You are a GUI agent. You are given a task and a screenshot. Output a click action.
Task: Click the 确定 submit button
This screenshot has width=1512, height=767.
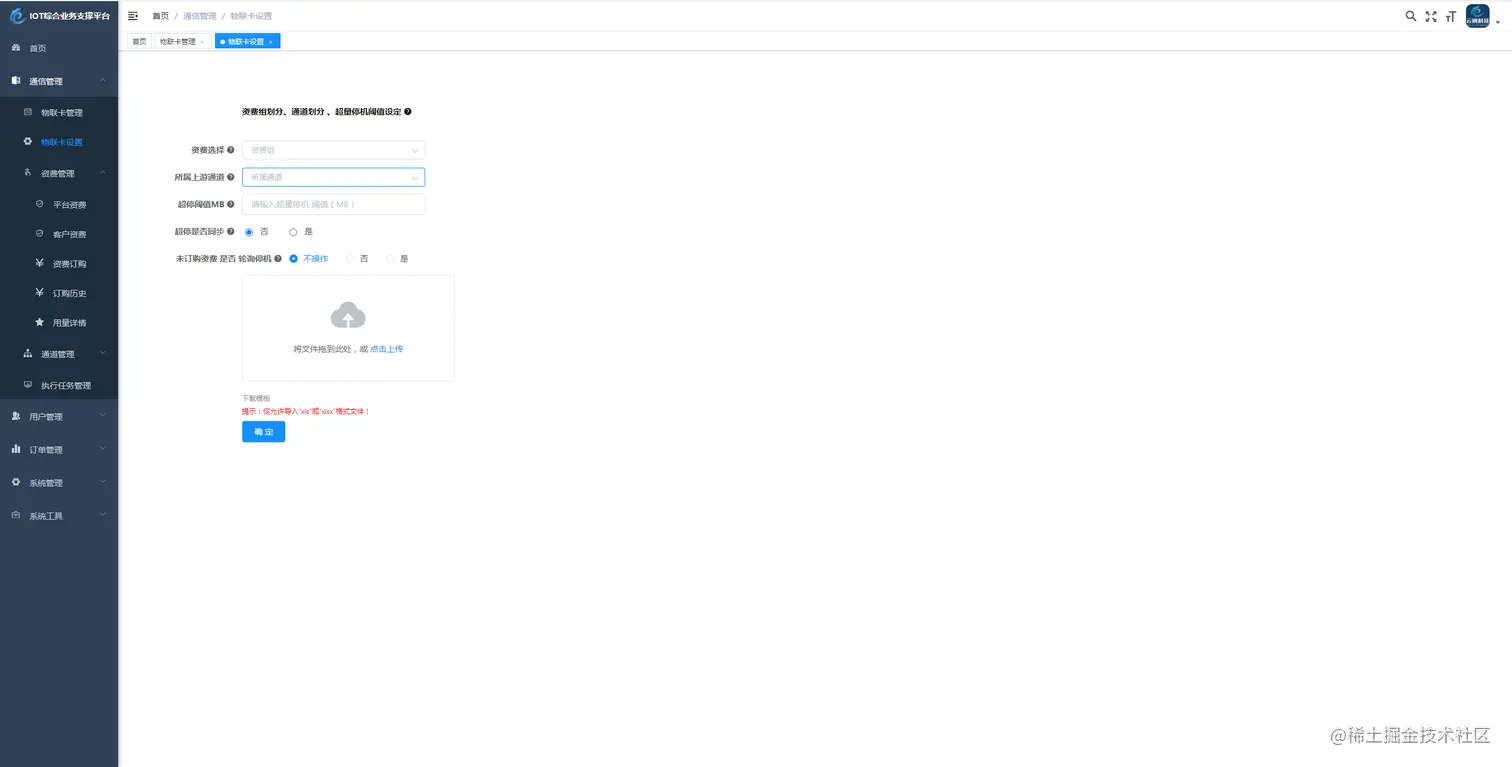[x=263, y=431]
